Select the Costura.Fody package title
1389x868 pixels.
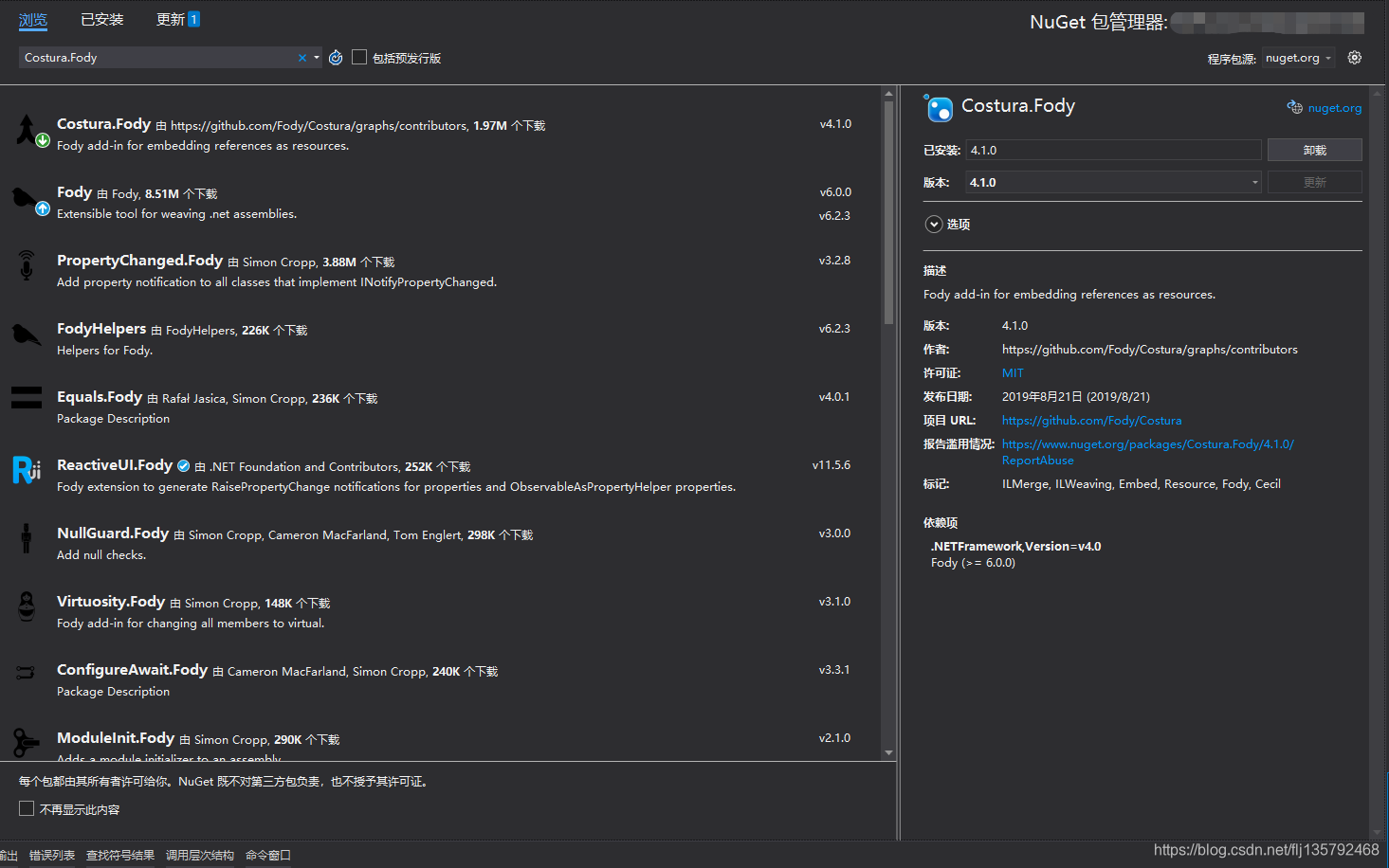point(103,123)
